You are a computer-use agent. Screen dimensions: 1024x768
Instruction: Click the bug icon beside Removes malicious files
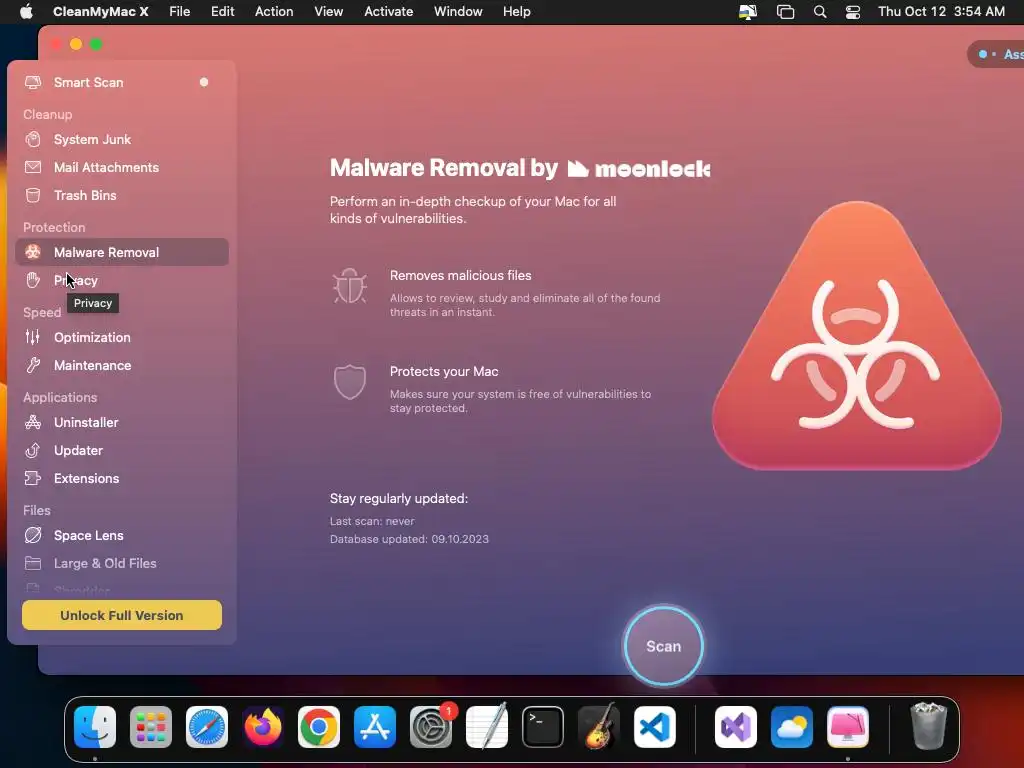(x=350, y=286)
